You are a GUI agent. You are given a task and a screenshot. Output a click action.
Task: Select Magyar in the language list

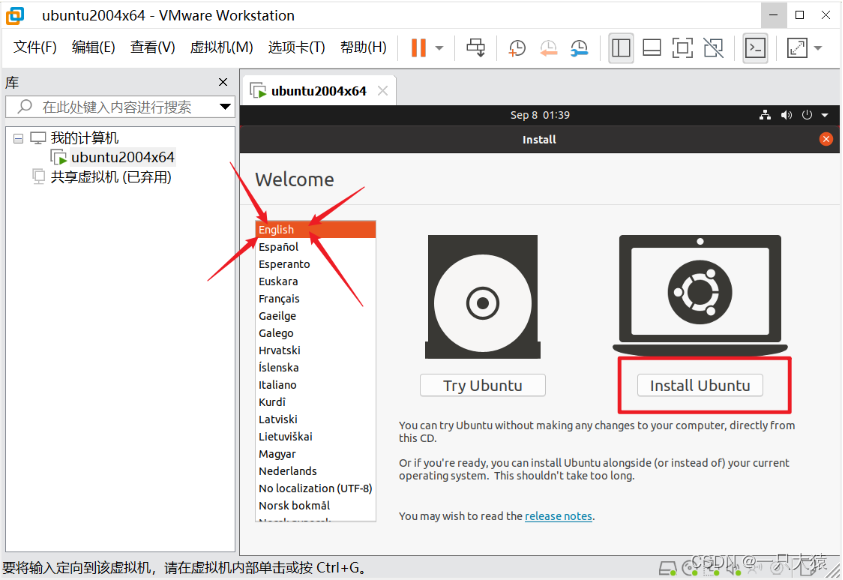point(316,454)
